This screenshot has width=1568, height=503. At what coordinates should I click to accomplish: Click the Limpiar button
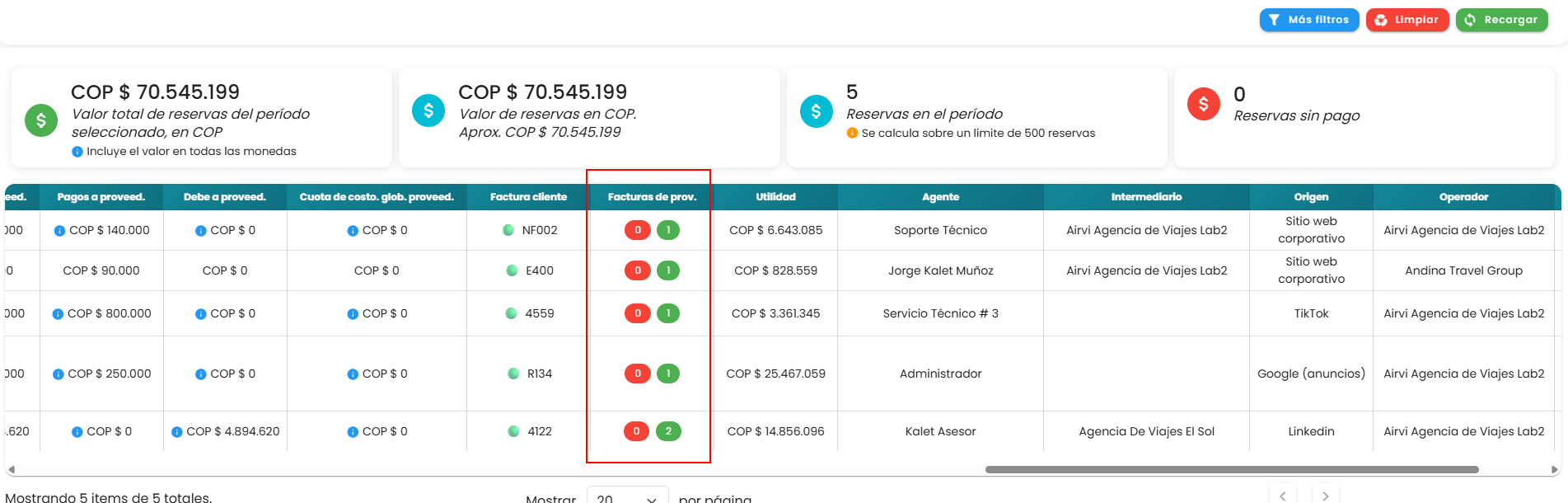(1407, 20)
